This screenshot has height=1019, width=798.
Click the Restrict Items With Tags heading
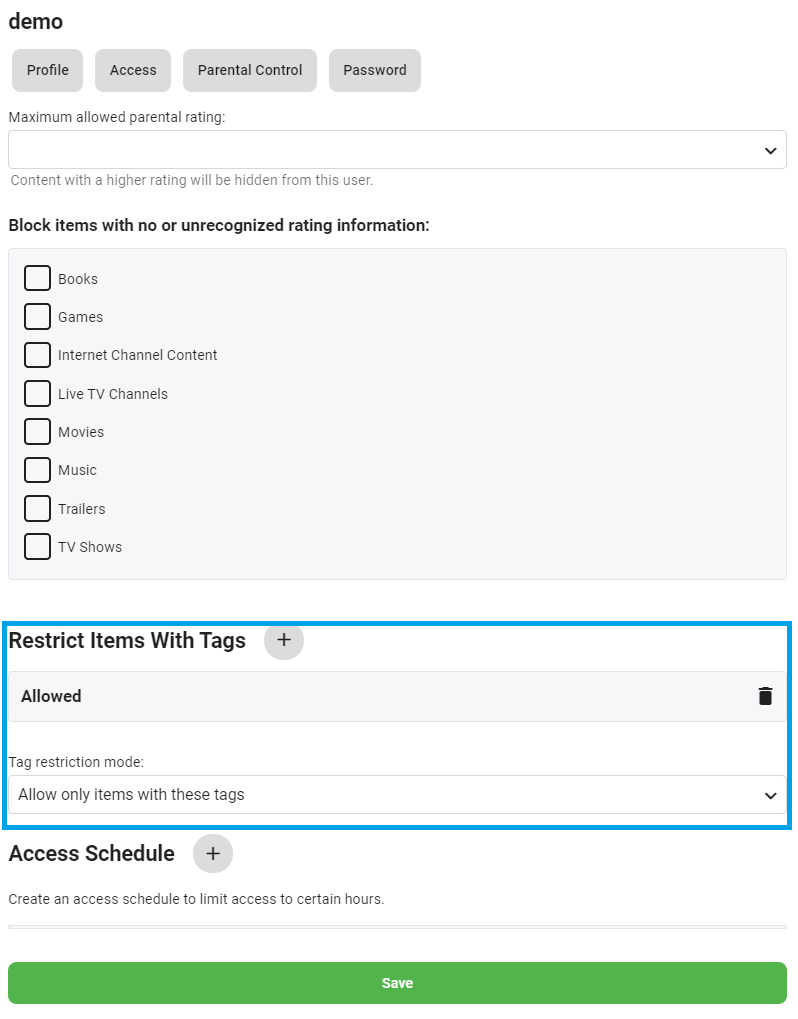click(127, 640)
